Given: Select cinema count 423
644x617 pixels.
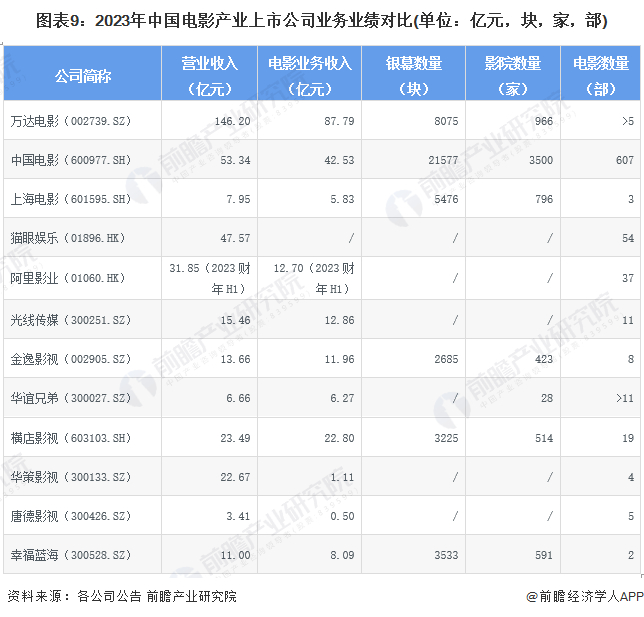Looking at the screenshot, I should pos(544,359).
